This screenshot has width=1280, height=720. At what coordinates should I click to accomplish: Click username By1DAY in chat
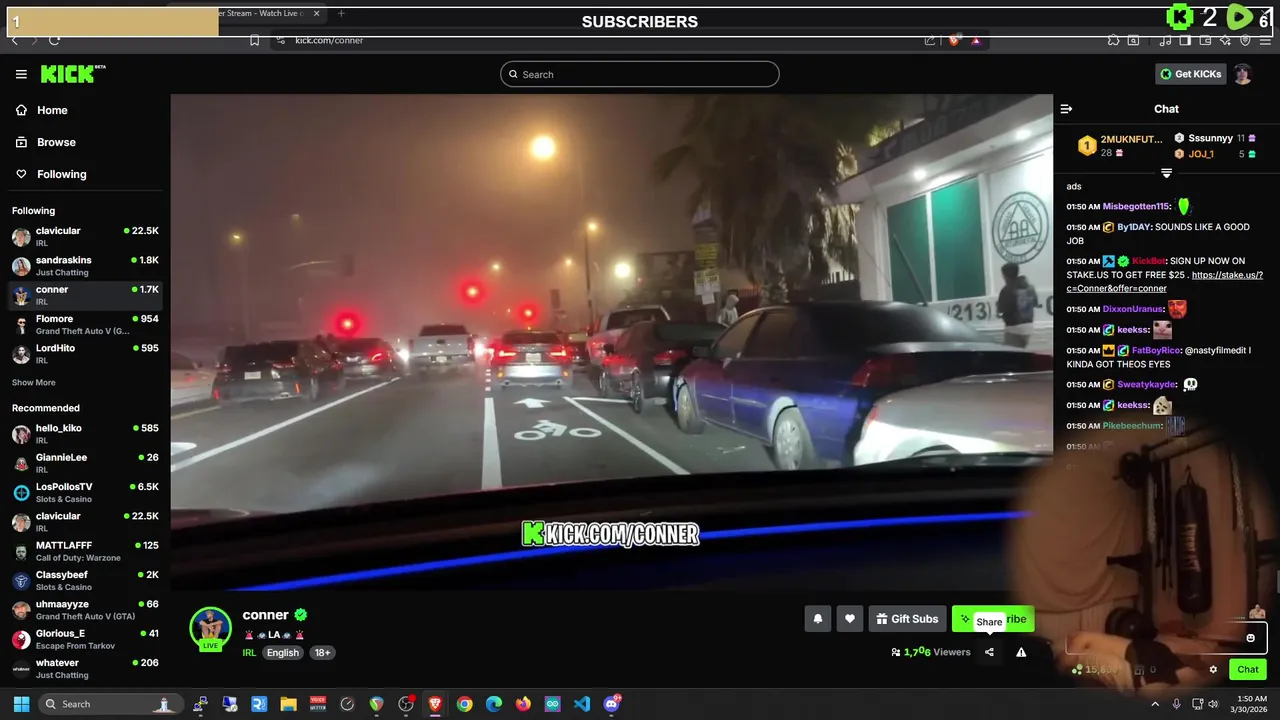pos(1134,227)
